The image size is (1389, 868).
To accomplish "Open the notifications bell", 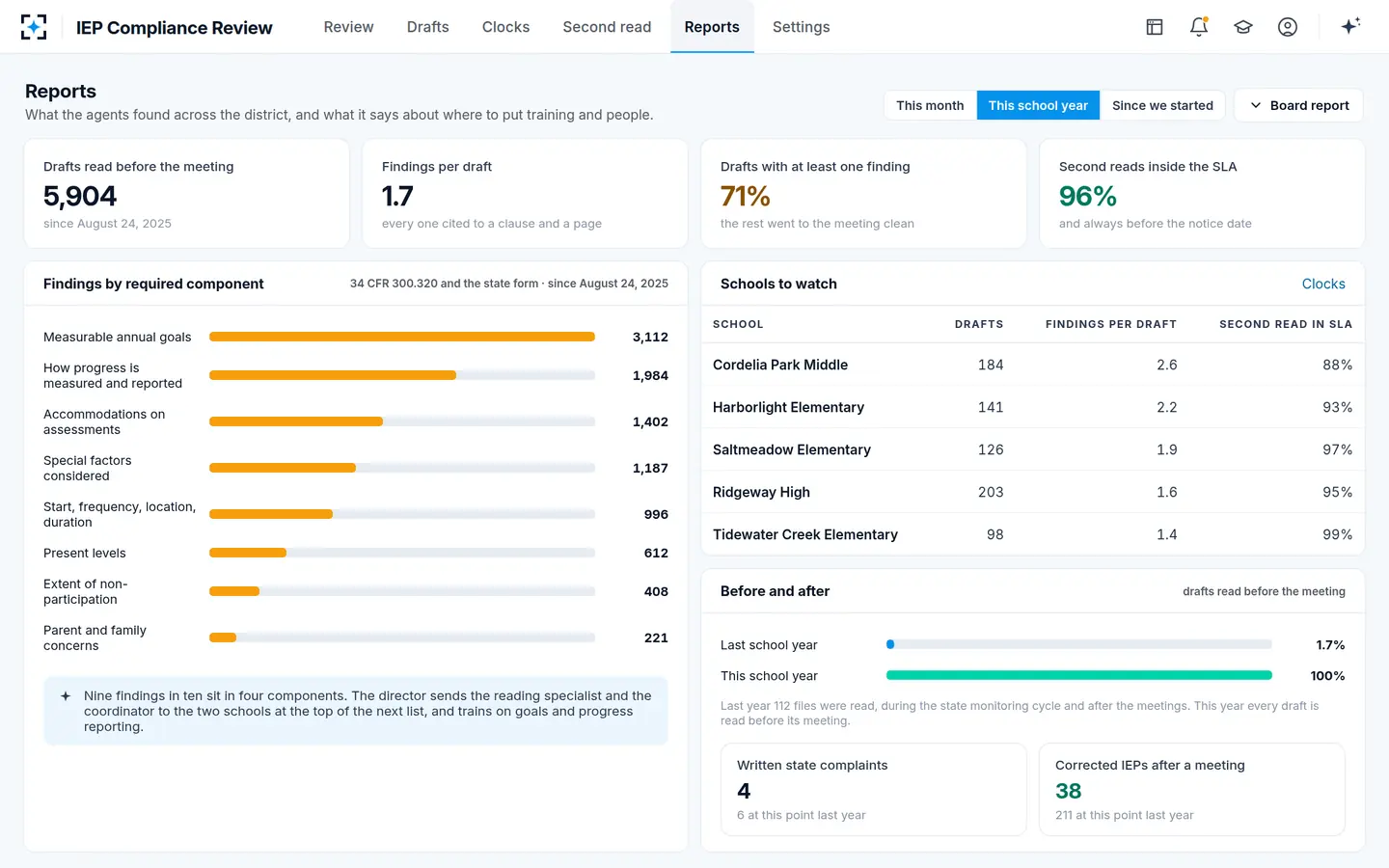I will (x=1199, y=27).
